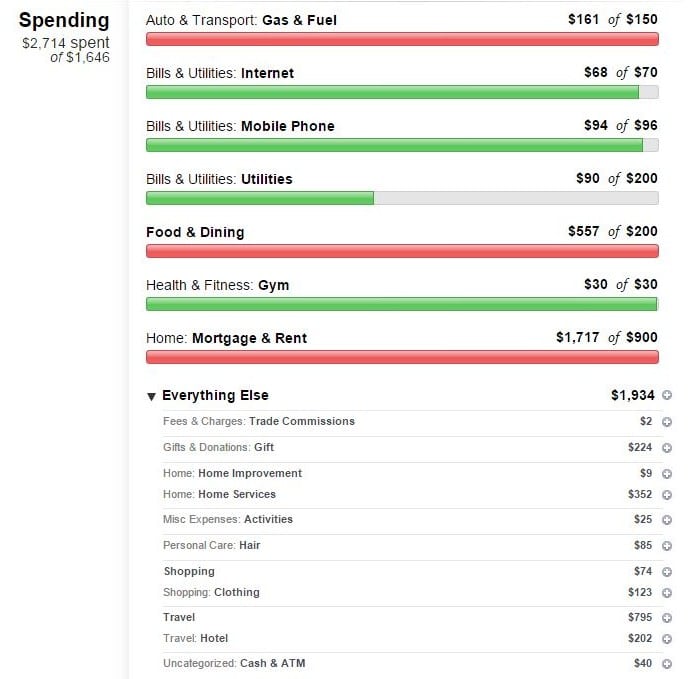
Task: Click plus icon beside Activities $25
Action: click(667, 520)
